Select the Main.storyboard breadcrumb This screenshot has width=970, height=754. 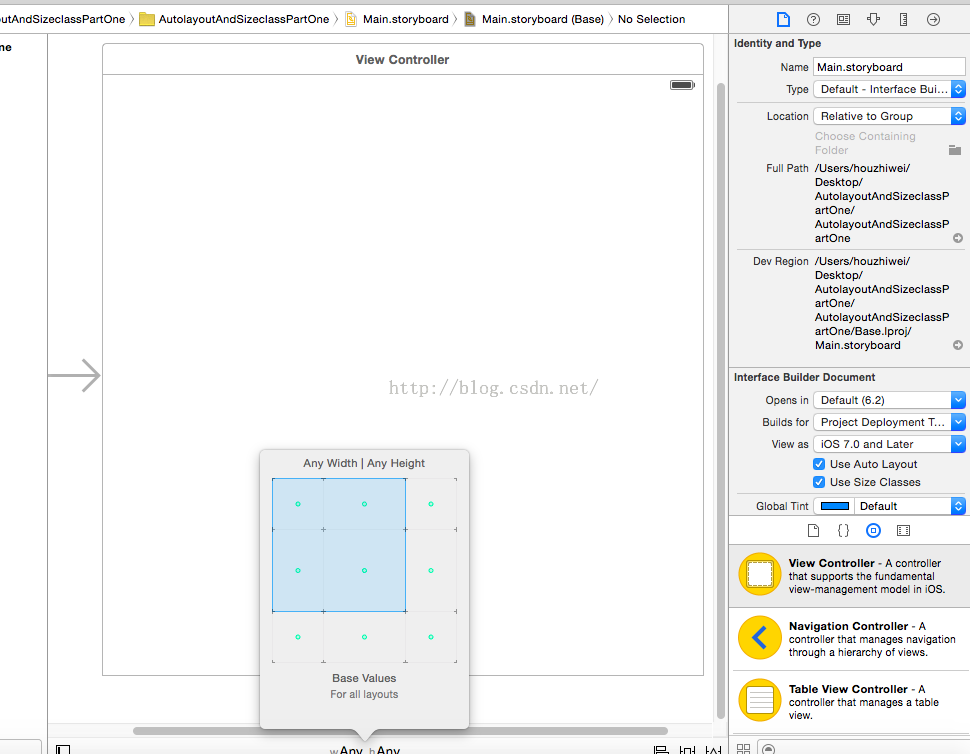click(397, 19)
